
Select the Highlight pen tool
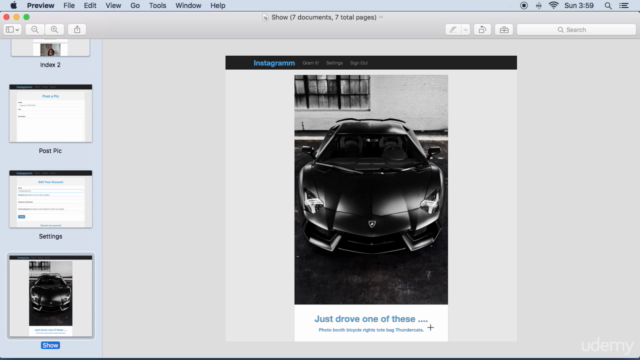point(453,29)
